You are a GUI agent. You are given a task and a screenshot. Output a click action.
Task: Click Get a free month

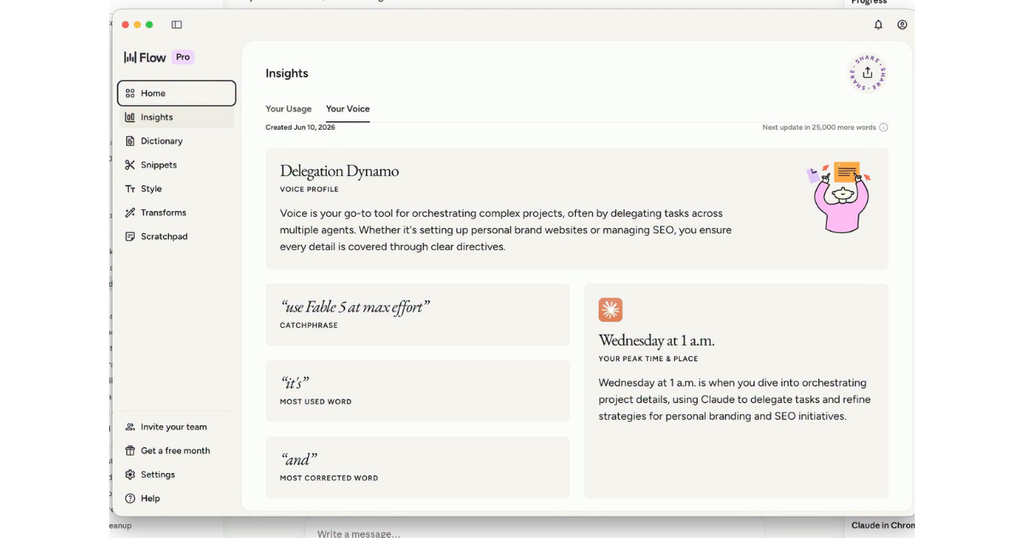pos(176,451)
